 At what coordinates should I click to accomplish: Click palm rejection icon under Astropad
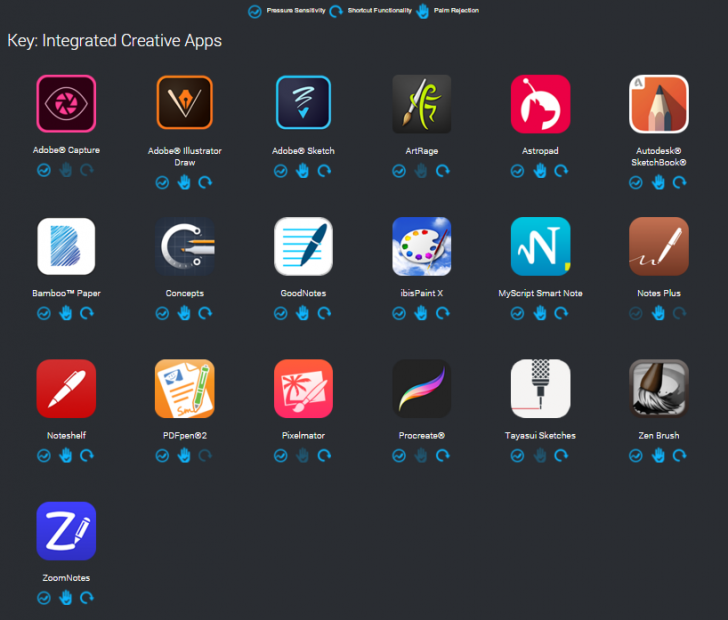540,171
